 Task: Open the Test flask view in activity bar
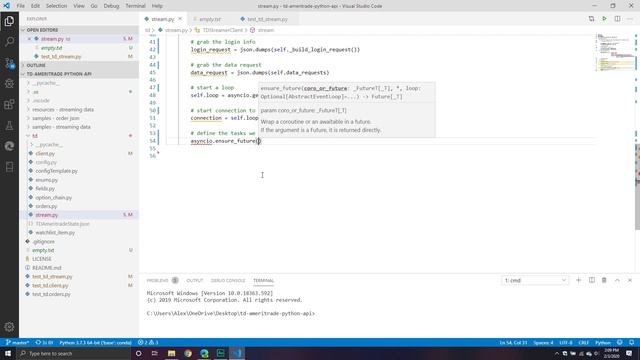point(9,125)
